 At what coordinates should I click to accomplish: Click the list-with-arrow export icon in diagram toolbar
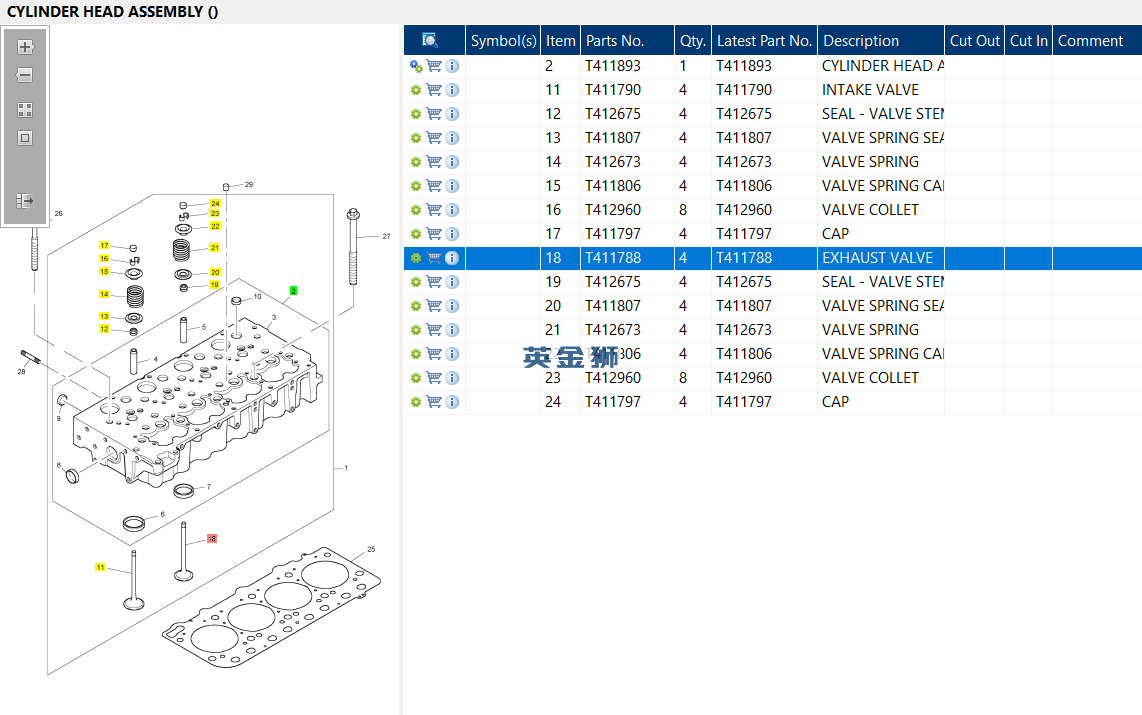25,201
